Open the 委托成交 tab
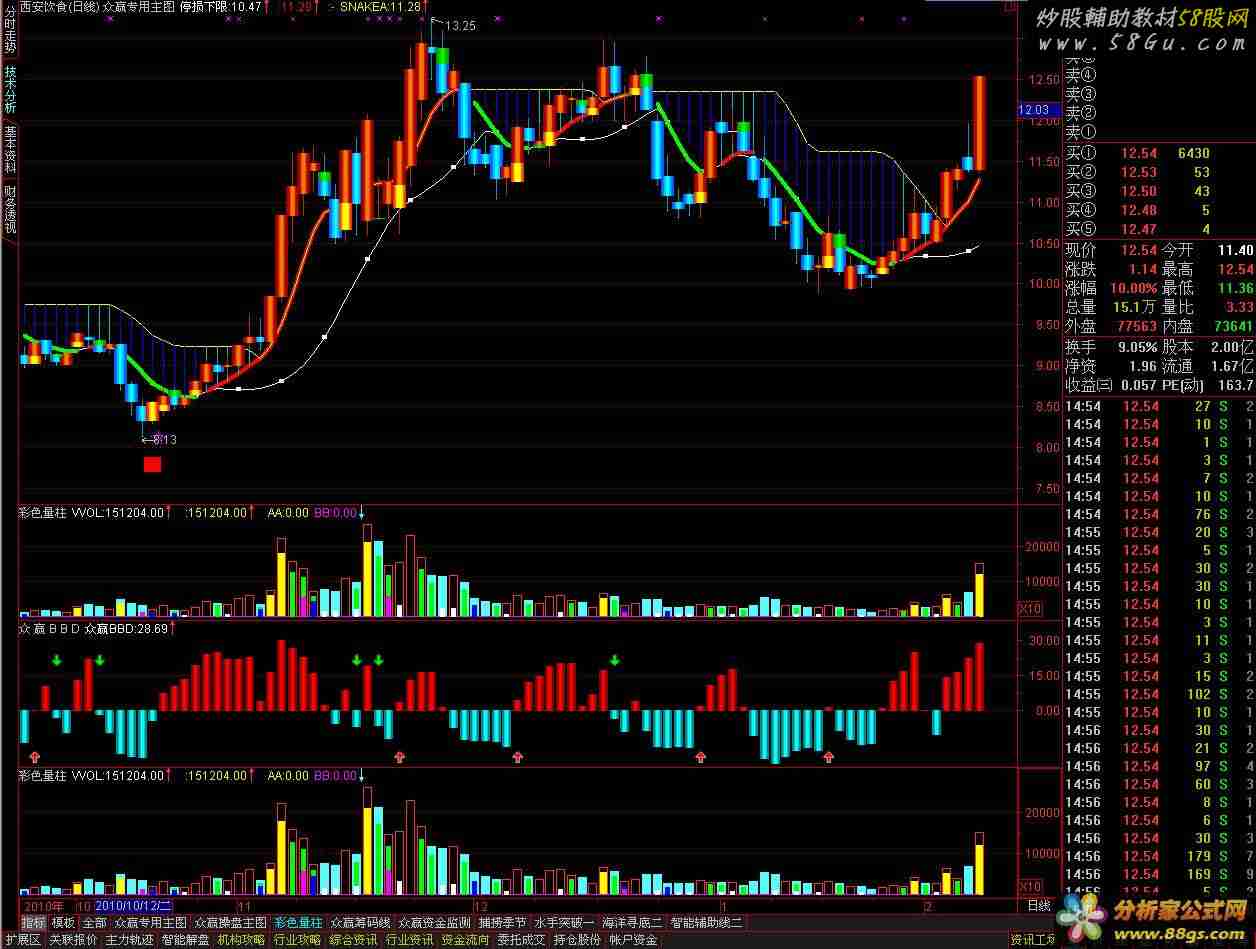Image resolution: width=1256 pixels, height=949 pixels. 522,940
